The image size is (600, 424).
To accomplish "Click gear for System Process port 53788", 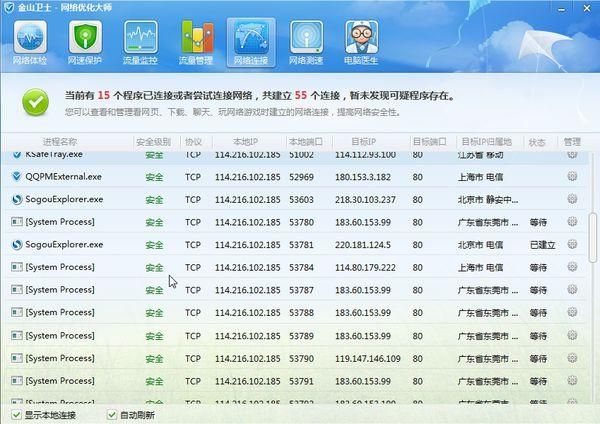I will (x=572, y=312).
